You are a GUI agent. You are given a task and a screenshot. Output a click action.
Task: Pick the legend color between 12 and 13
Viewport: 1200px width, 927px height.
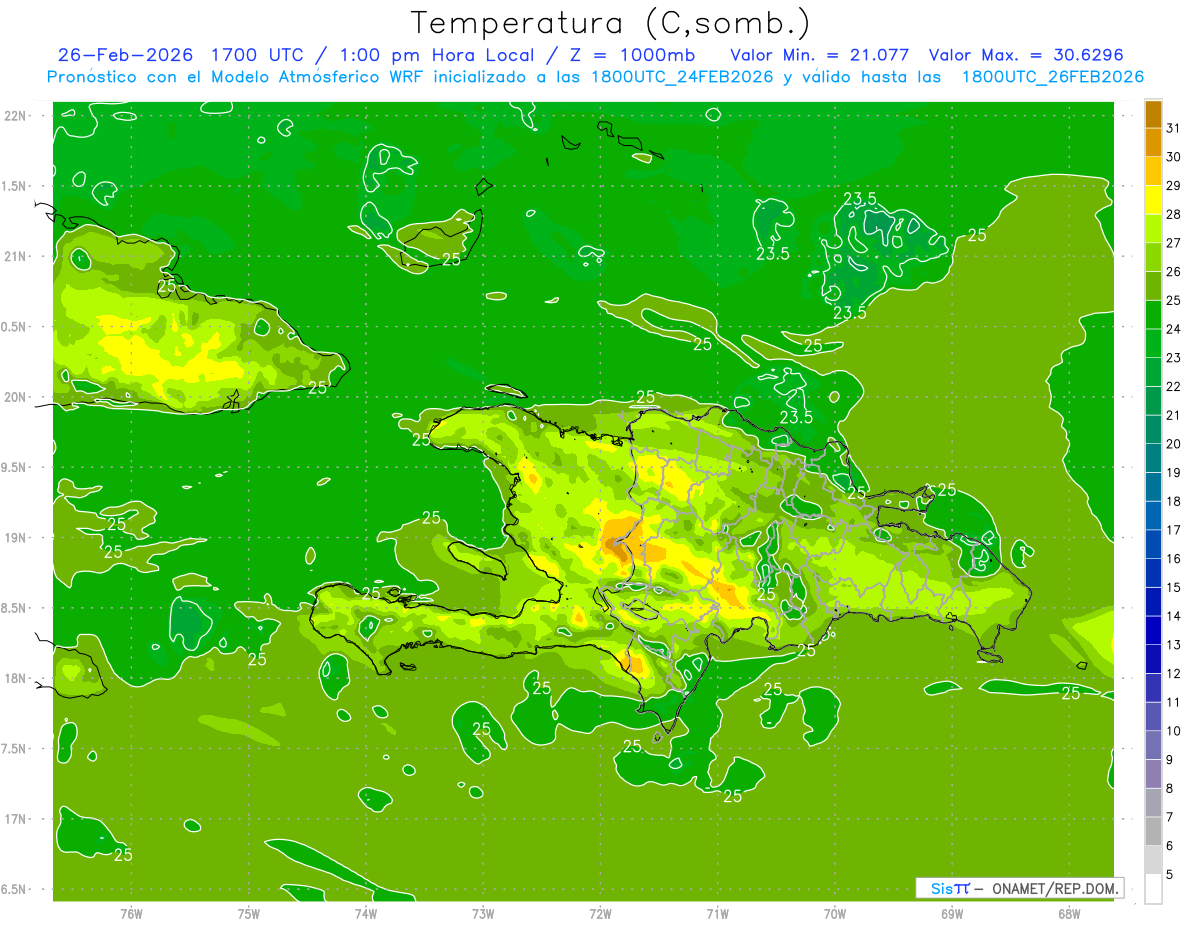coord(1153,660)
